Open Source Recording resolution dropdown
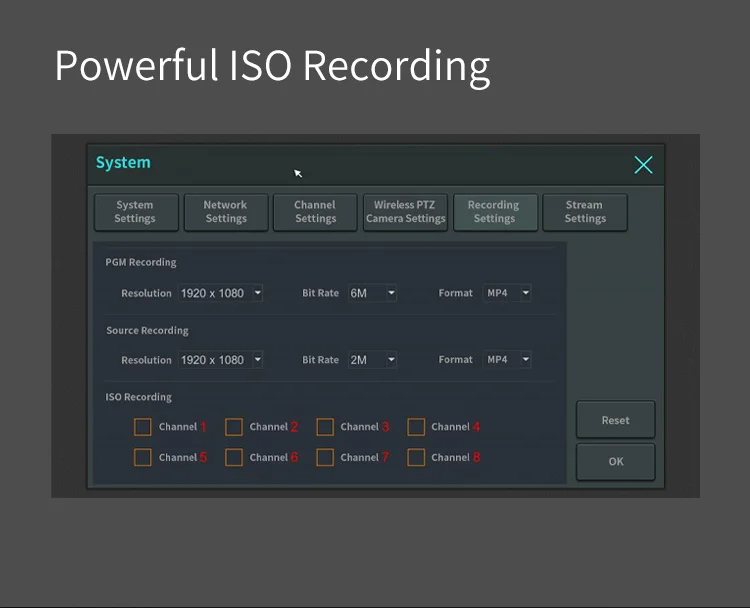 [x=221, y=360]
